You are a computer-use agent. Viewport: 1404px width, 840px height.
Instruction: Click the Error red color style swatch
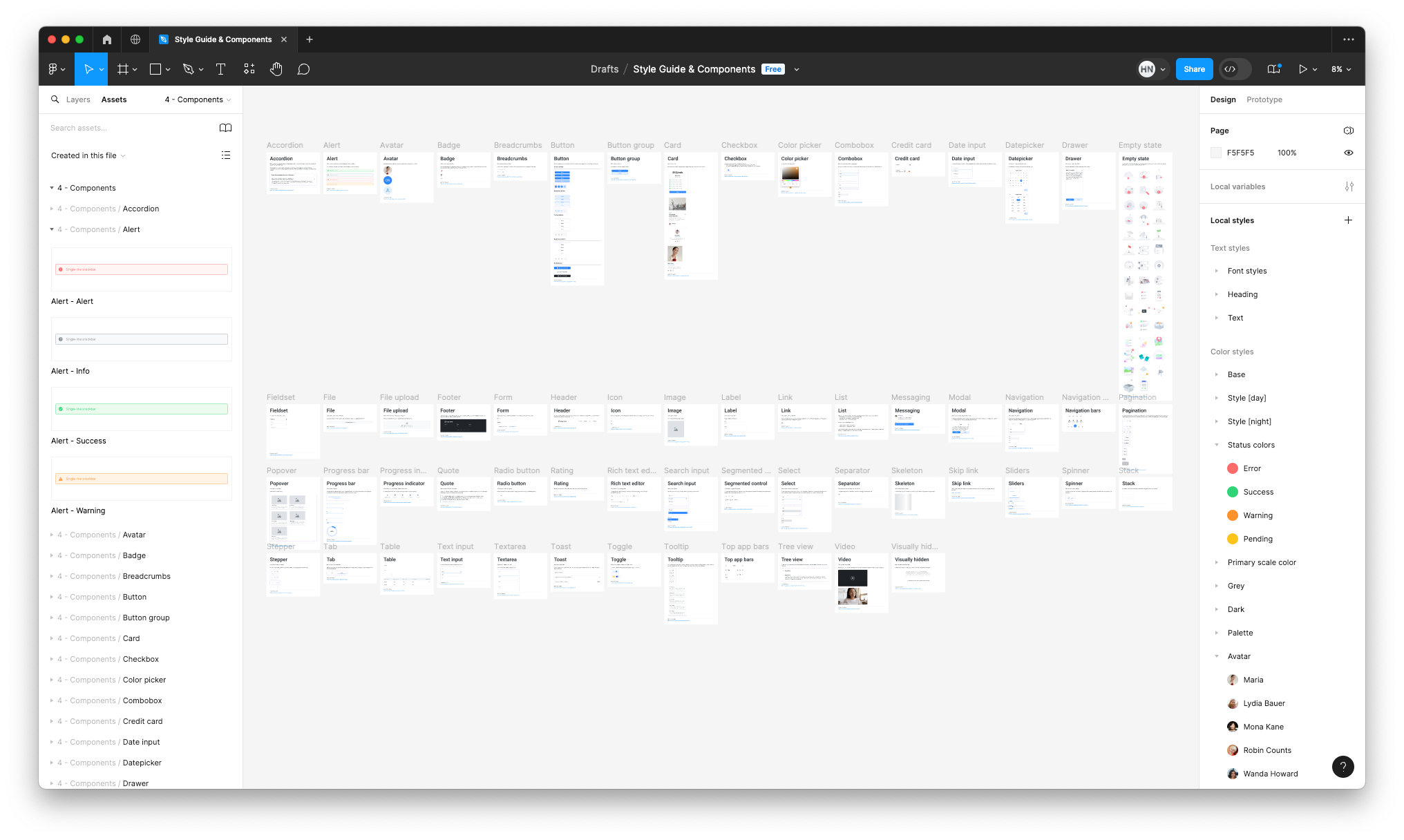1233,468
